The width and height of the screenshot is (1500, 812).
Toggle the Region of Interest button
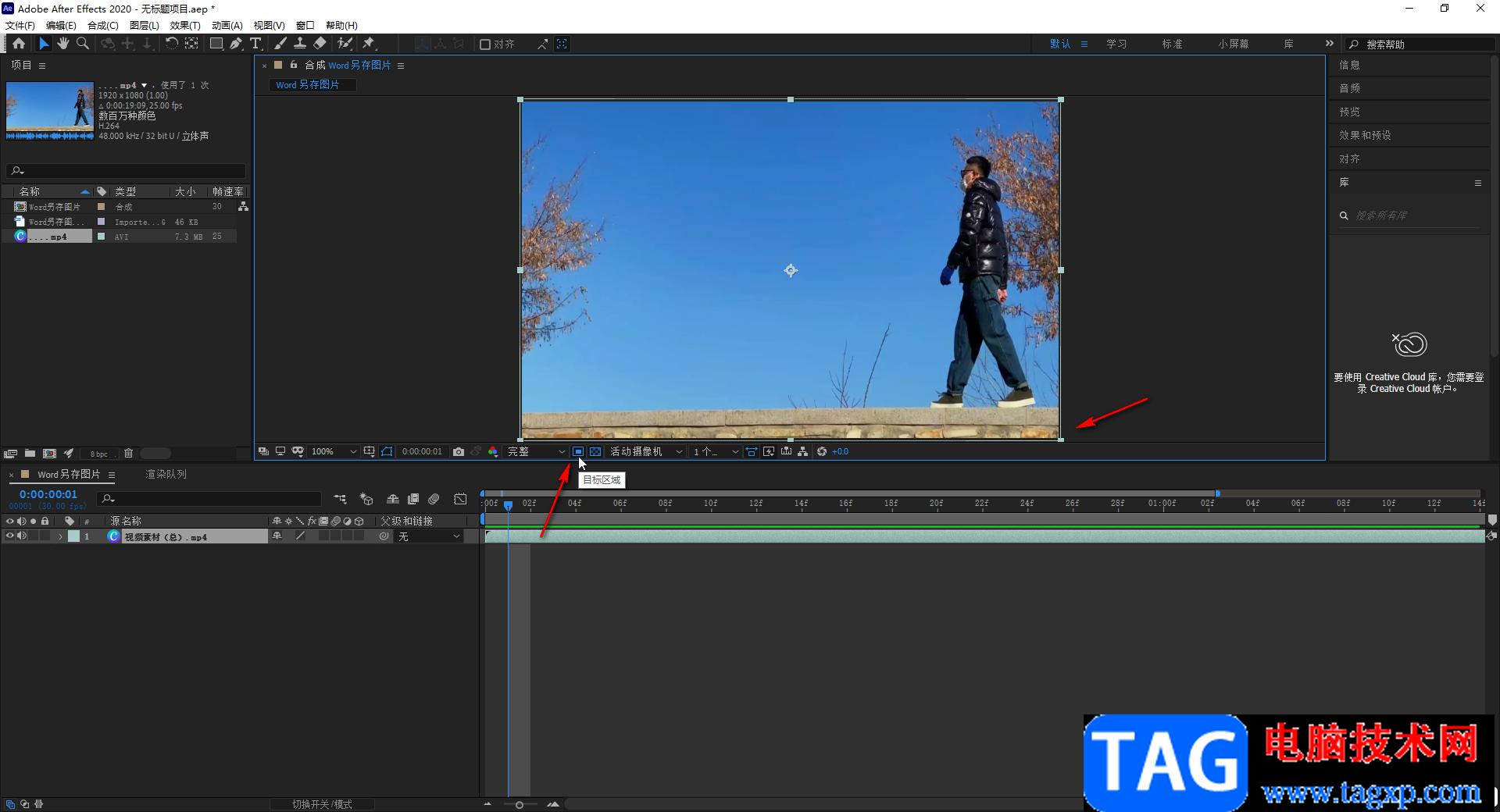[x=578, y=451]
